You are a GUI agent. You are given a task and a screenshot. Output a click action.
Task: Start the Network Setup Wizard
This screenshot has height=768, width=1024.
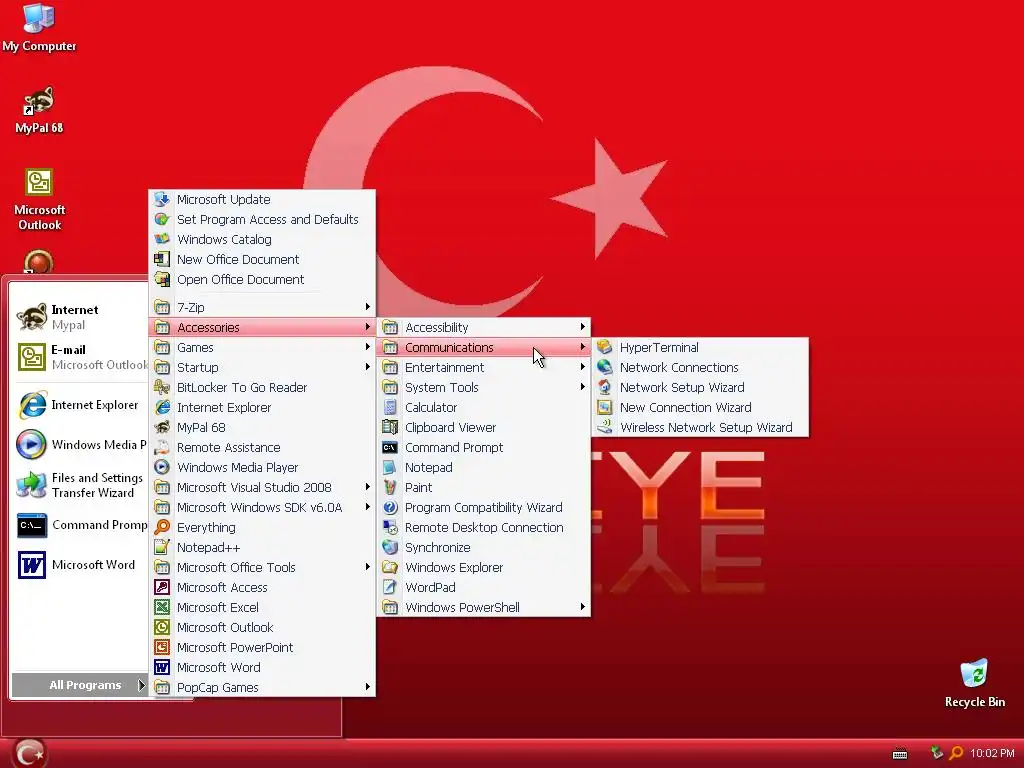pos(701,387)
